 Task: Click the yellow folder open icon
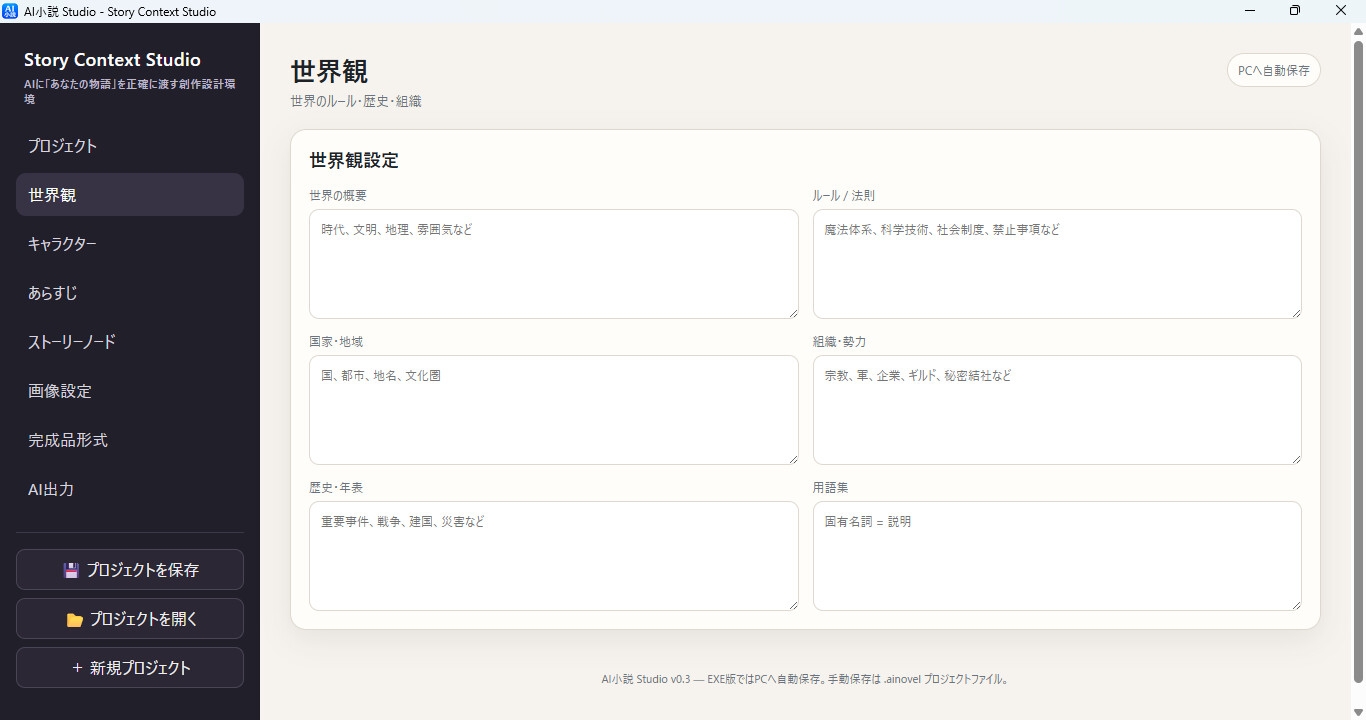tap(75, 620)
